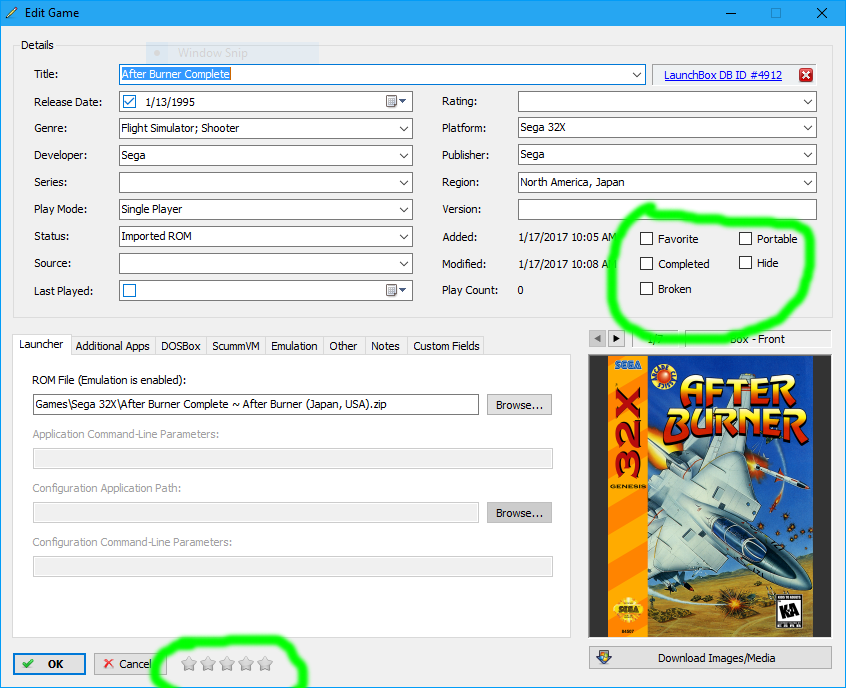Enable the Last Played checkbox
The width and height of the screenshot is (846, 688).
pyautogui.click(x=129, y=290)
